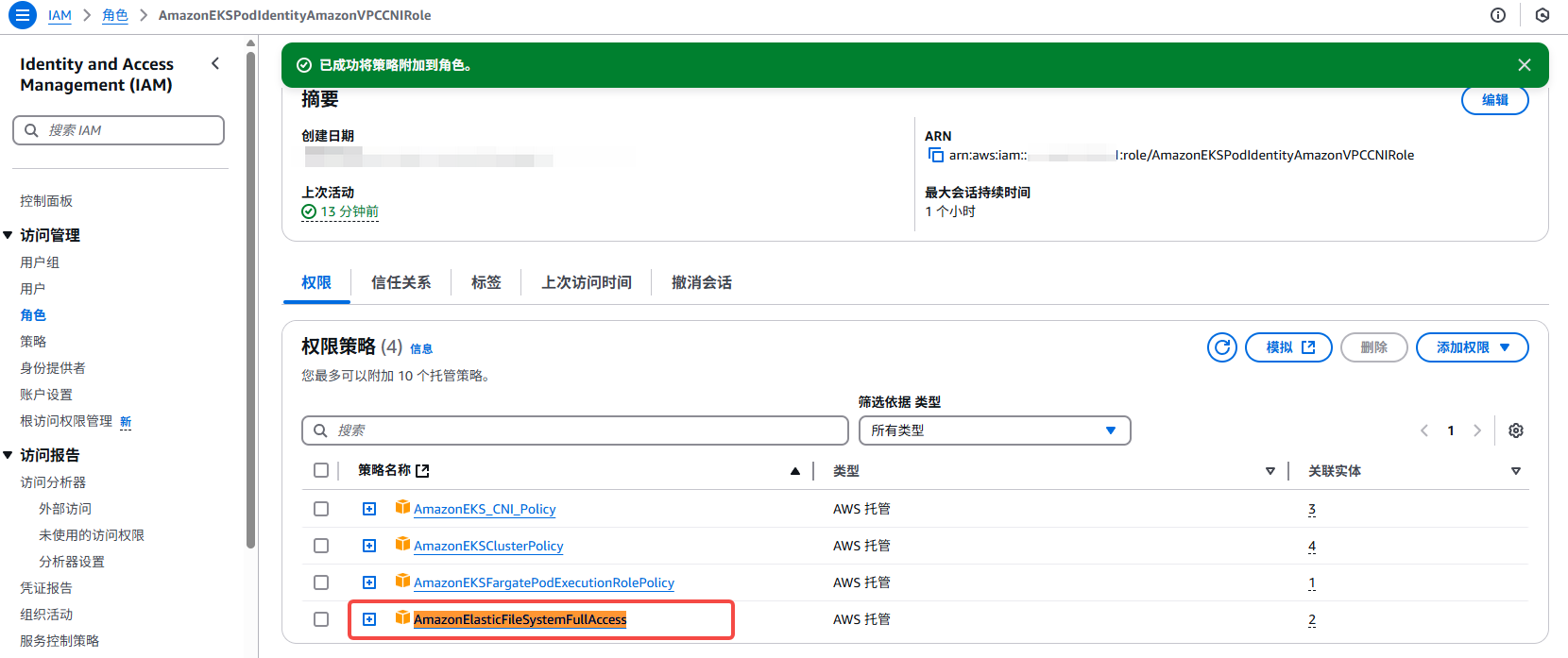
Task: Check the AmazonEKSFargatePodExecutionRolePolicy checkbox
Action: (x=321, y=582)
